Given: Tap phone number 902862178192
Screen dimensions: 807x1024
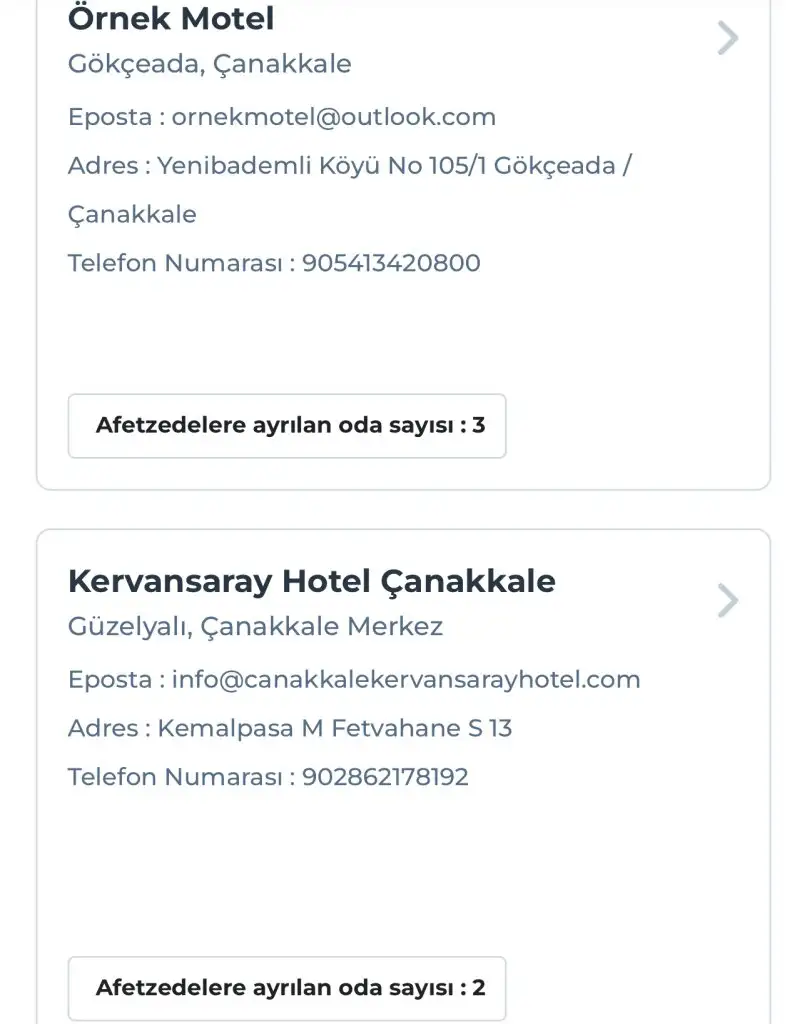Looking at the screenshot, I should (385, 777).
